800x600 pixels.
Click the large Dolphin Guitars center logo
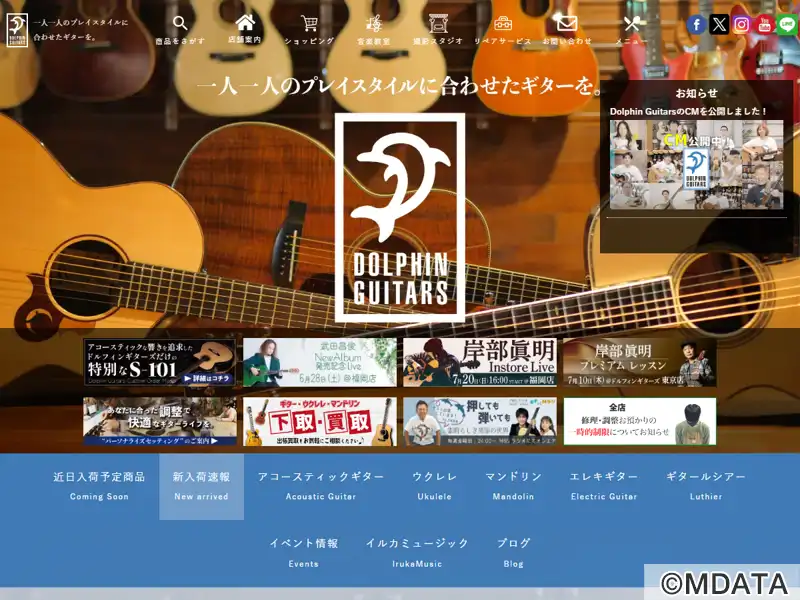point(400,218)
